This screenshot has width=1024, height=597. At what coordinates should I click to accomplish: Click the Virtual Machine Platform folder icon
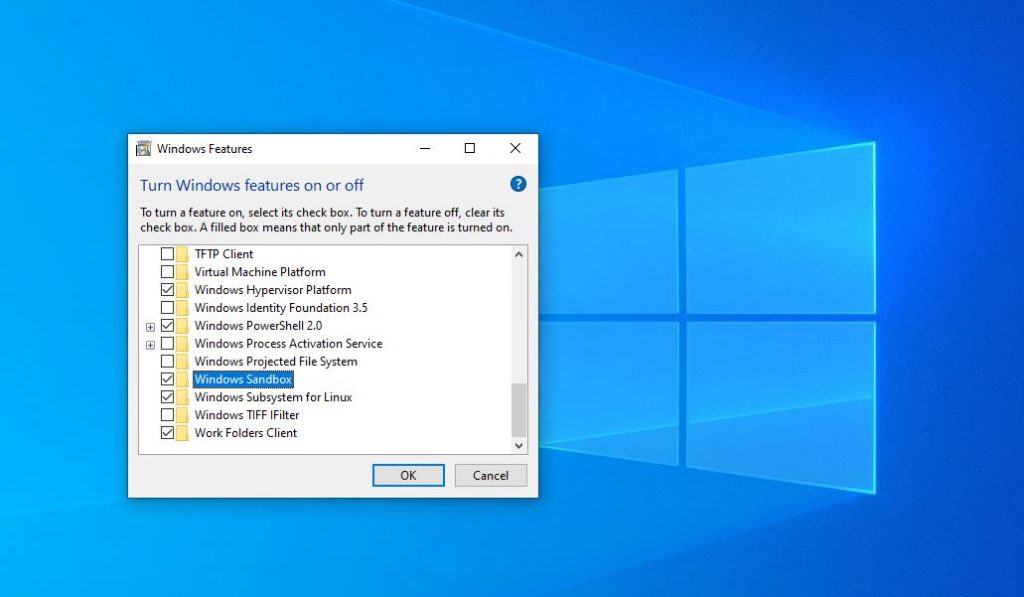tap(182, 272)
